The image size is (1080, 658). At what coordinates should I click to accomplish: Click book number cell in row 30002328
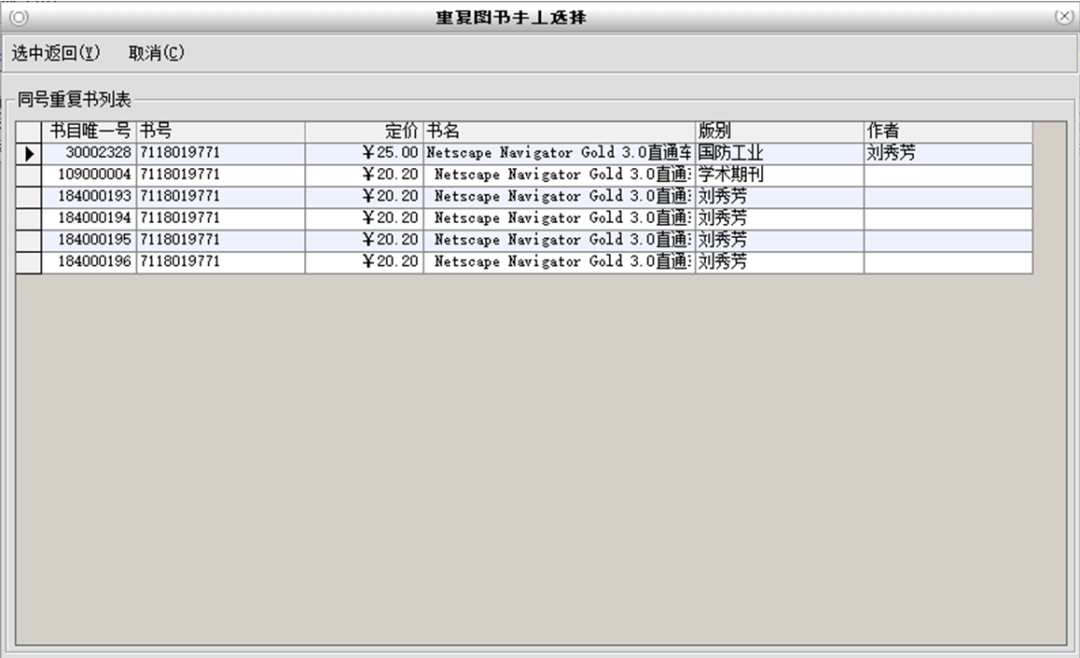pyautogui.click(x=221, y=153)
